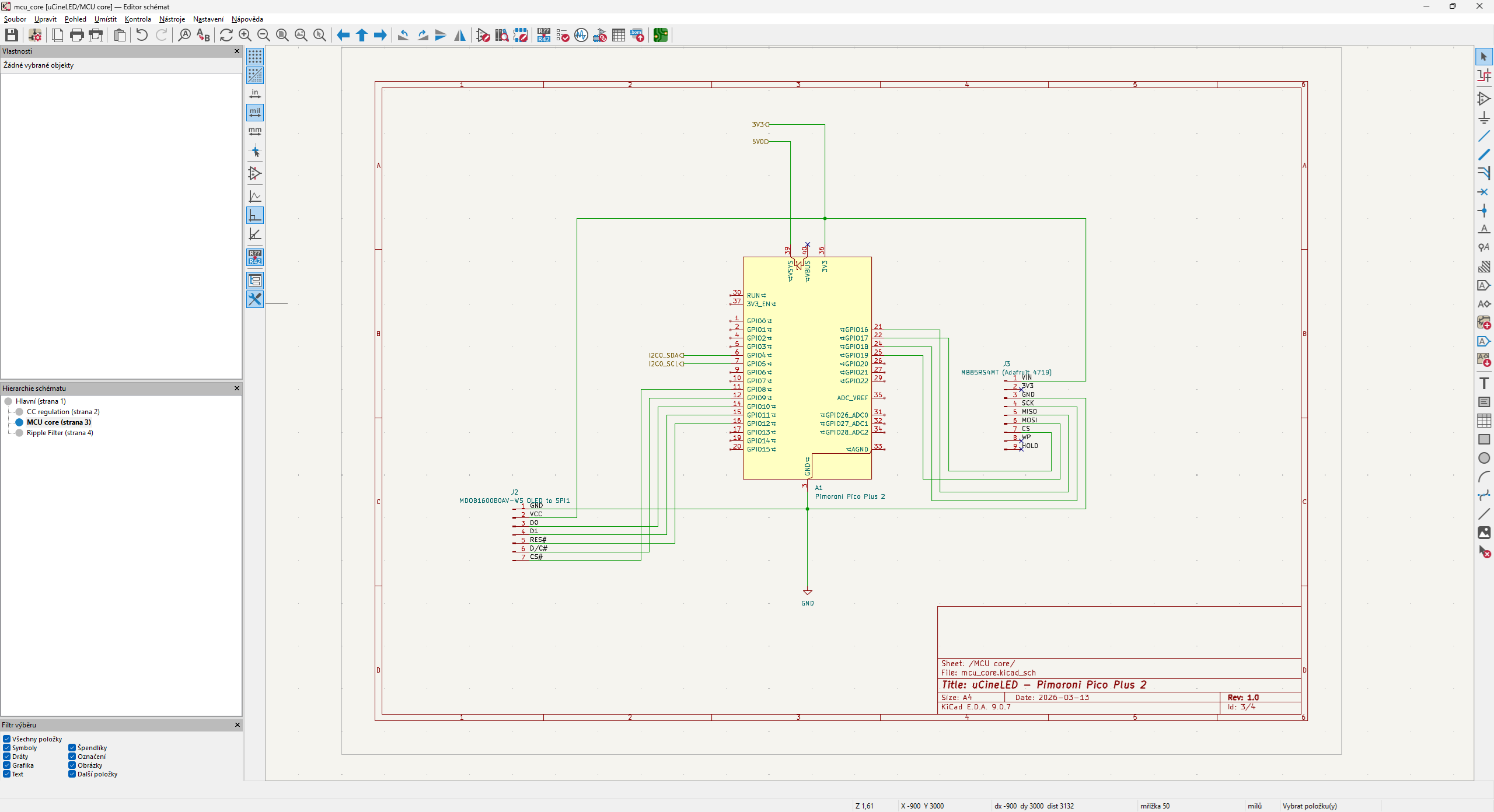Select CC regulation sheet in hierarchy
The width and height of the screenshot is (1494, 812).
point(62,412)
